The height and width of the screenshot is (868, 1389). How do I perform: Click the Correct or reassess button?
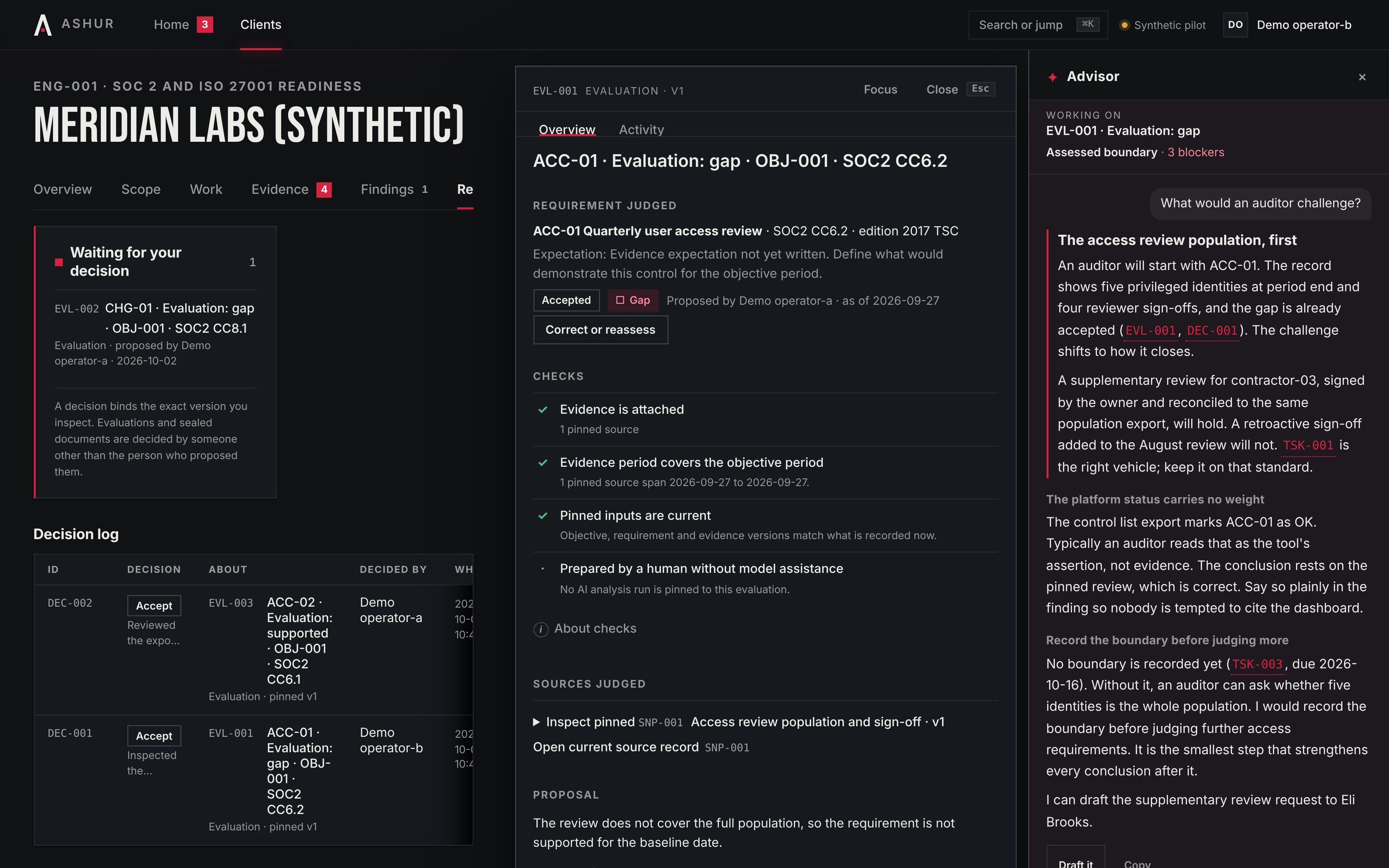point(600,329)
